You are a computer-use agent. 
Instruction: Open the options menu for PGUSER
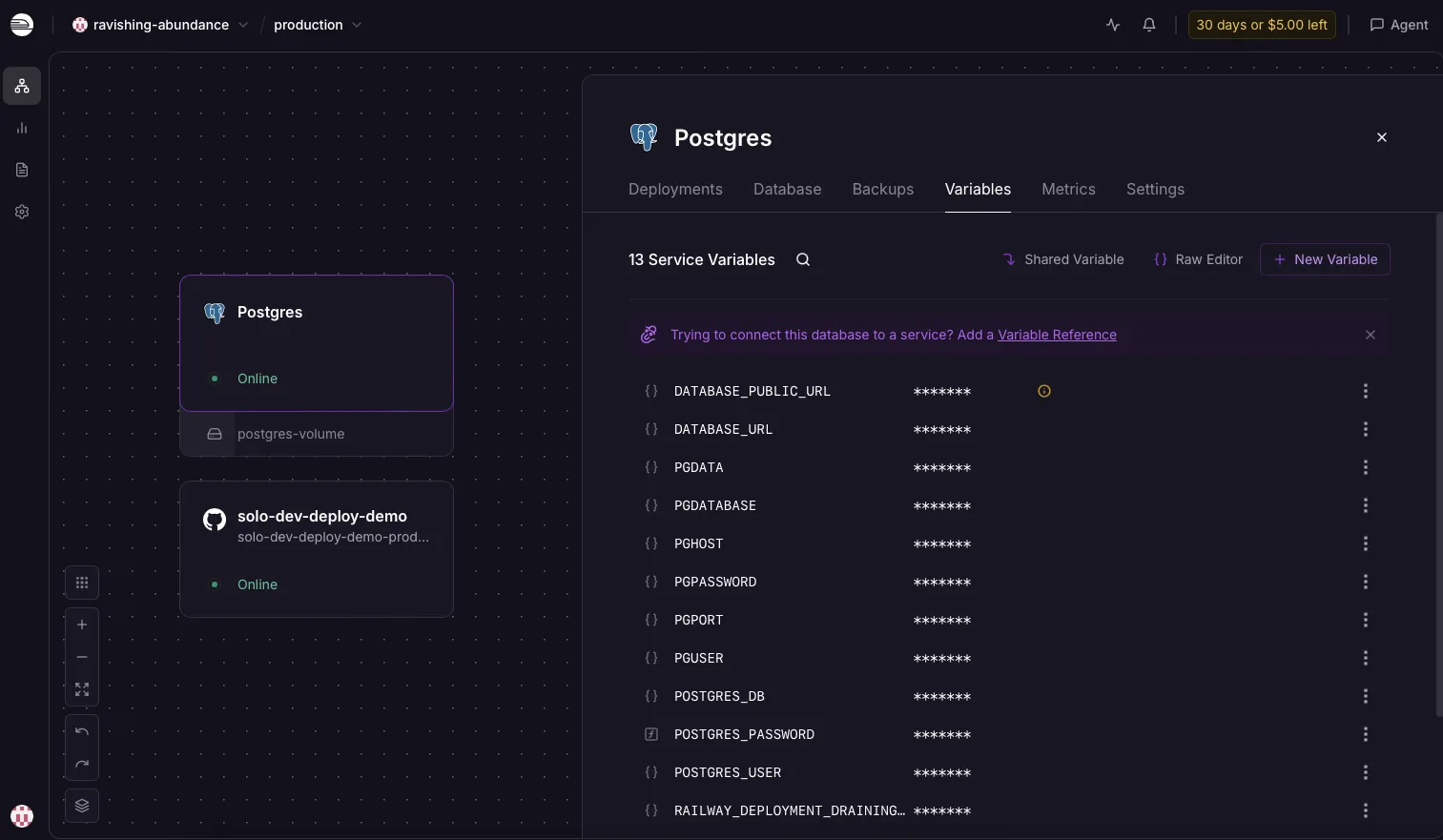[x=1366, y=658]
